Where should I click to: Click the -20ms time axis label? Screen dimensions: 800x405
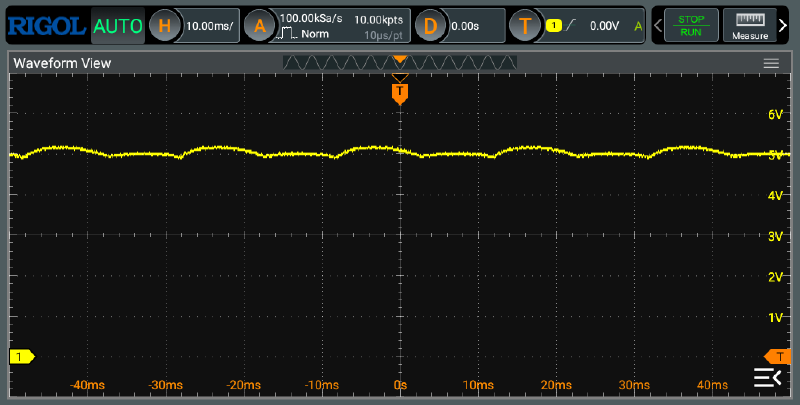tap(243, 385)
